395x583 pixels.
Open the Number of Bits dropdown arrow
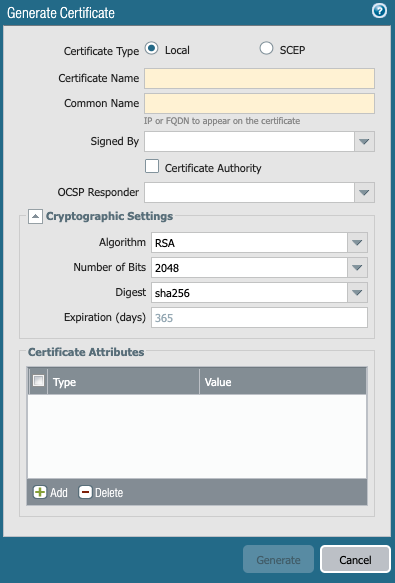coord(357,268)
